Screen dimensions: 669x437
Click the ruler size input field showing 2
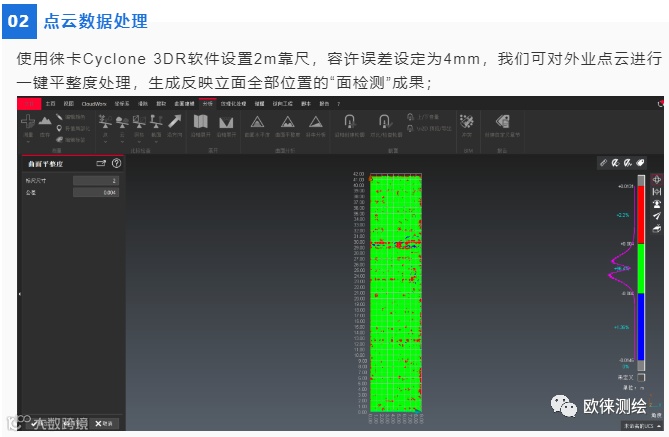click(x=96, y=181)
